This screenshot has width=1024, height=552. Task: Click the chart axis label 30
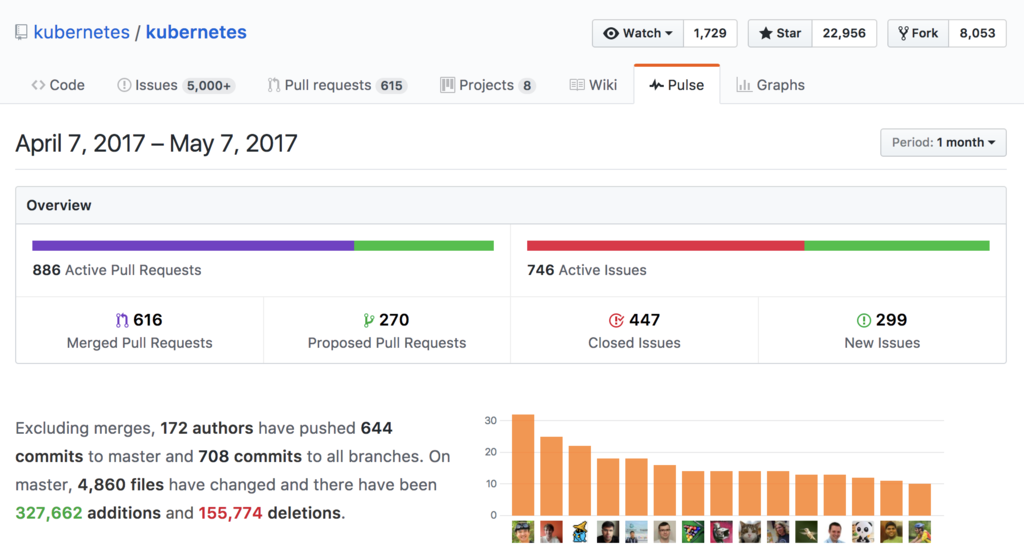(490, 421)
